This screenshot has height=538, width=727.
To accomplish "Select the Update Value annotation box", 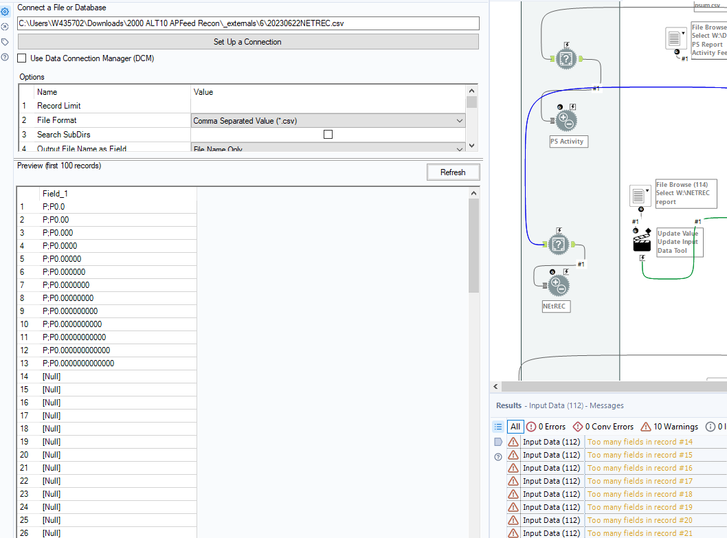I will [680, 242].
